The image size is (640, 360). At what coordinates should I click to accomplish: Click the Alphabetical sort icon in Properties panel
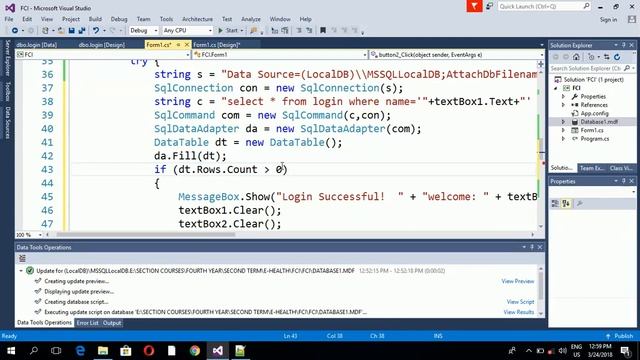coord(566,203)
